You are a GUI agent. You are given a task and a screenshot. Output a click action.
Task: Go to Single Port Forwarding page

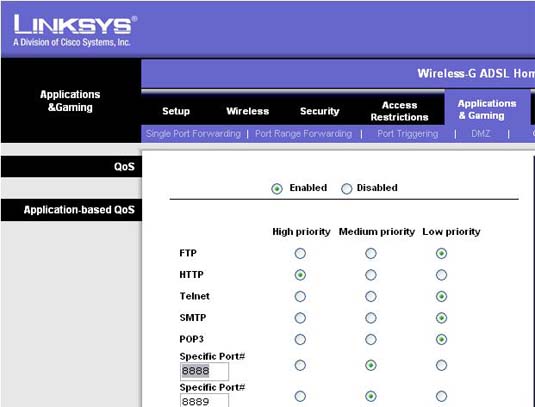point(193,134)
